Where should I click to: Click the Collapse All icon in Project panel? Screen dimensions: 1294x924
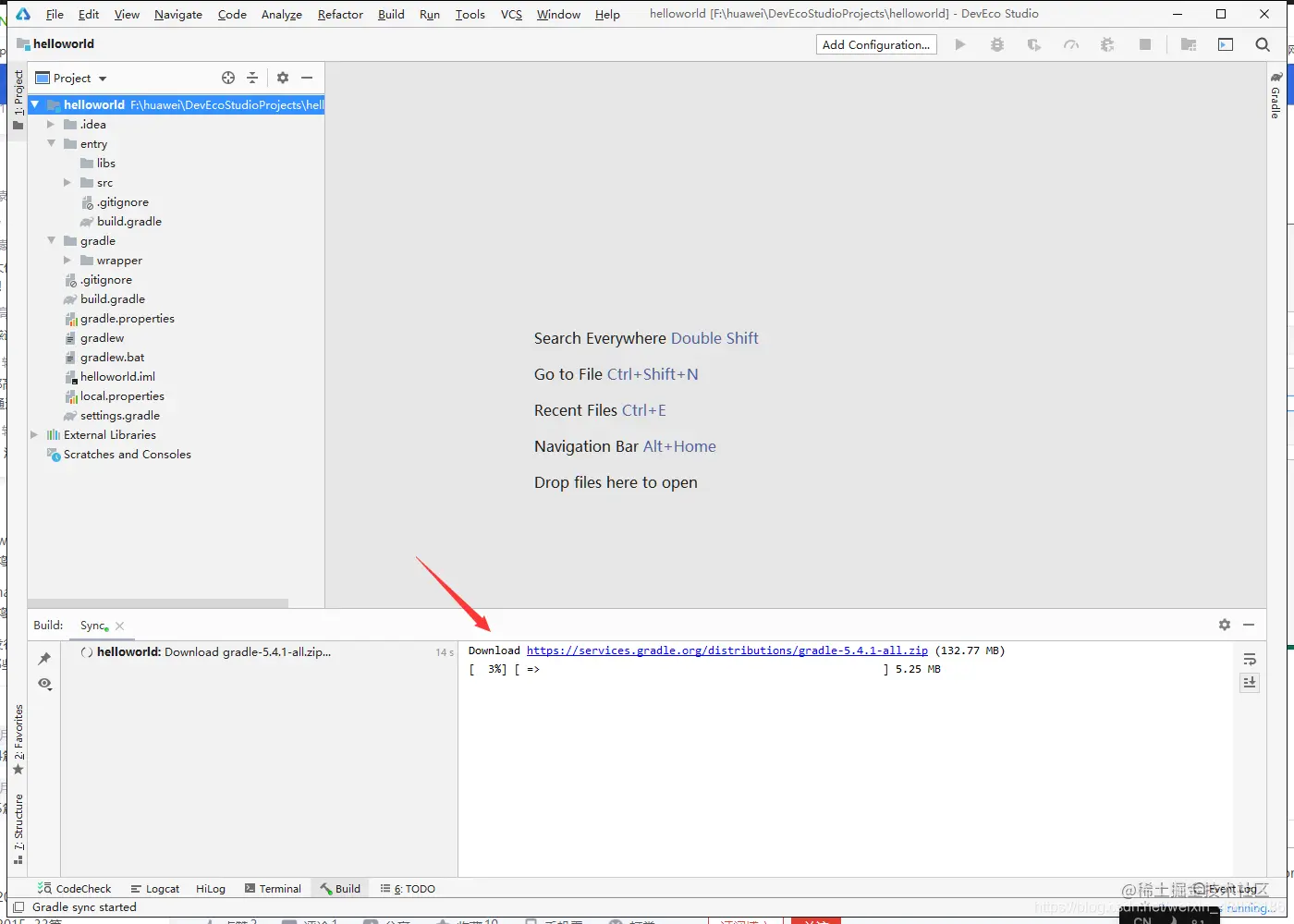point(252,78)
